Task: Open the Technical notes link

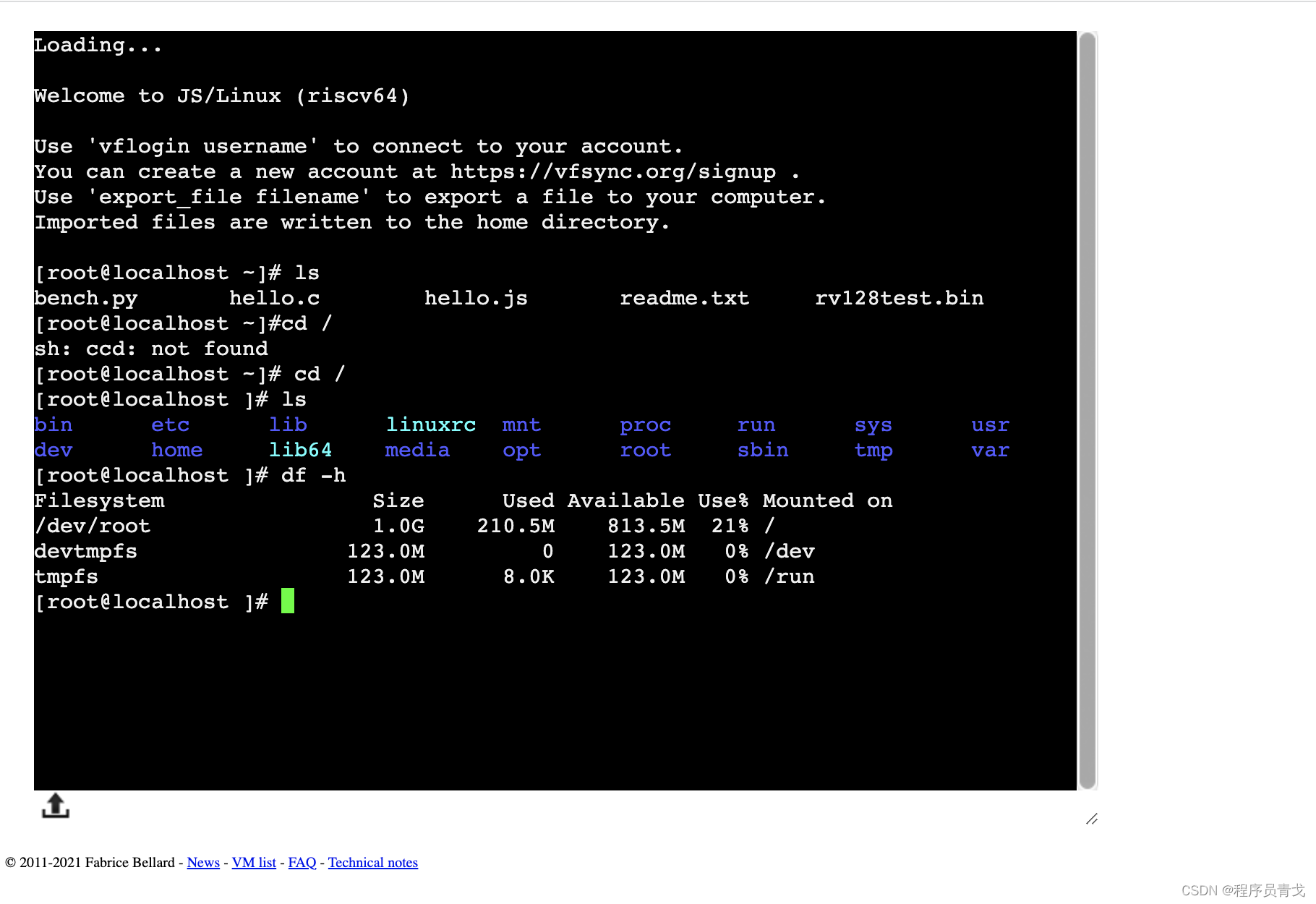Action: 373,862
